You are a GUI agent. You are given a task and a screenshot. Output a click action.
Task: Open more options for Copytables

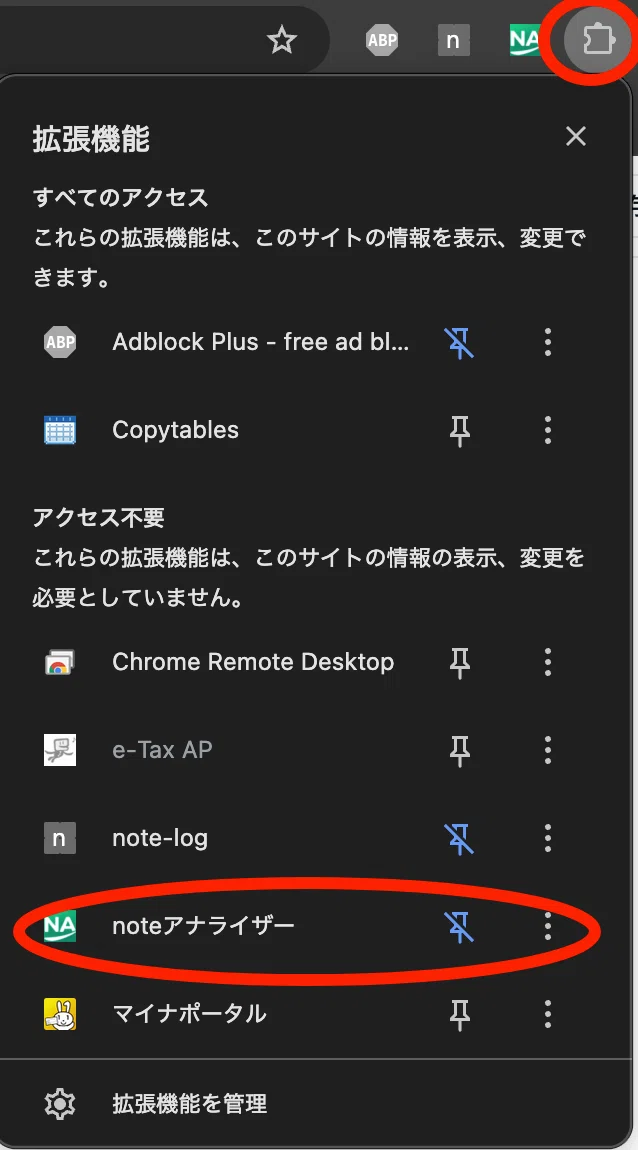point(547,430)
